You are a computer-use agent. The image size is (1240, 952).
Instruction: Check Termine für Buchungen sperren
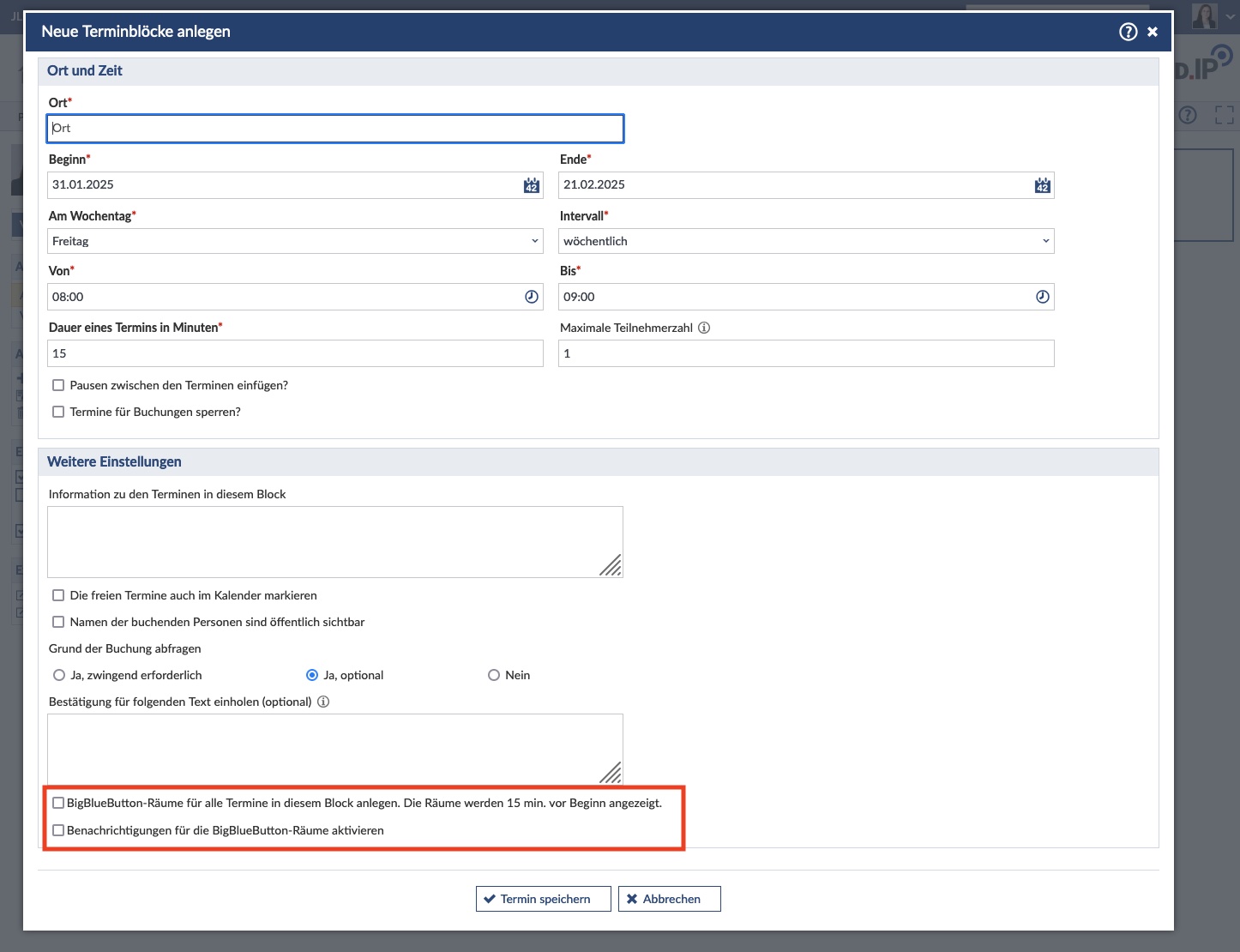click(58, 412)
